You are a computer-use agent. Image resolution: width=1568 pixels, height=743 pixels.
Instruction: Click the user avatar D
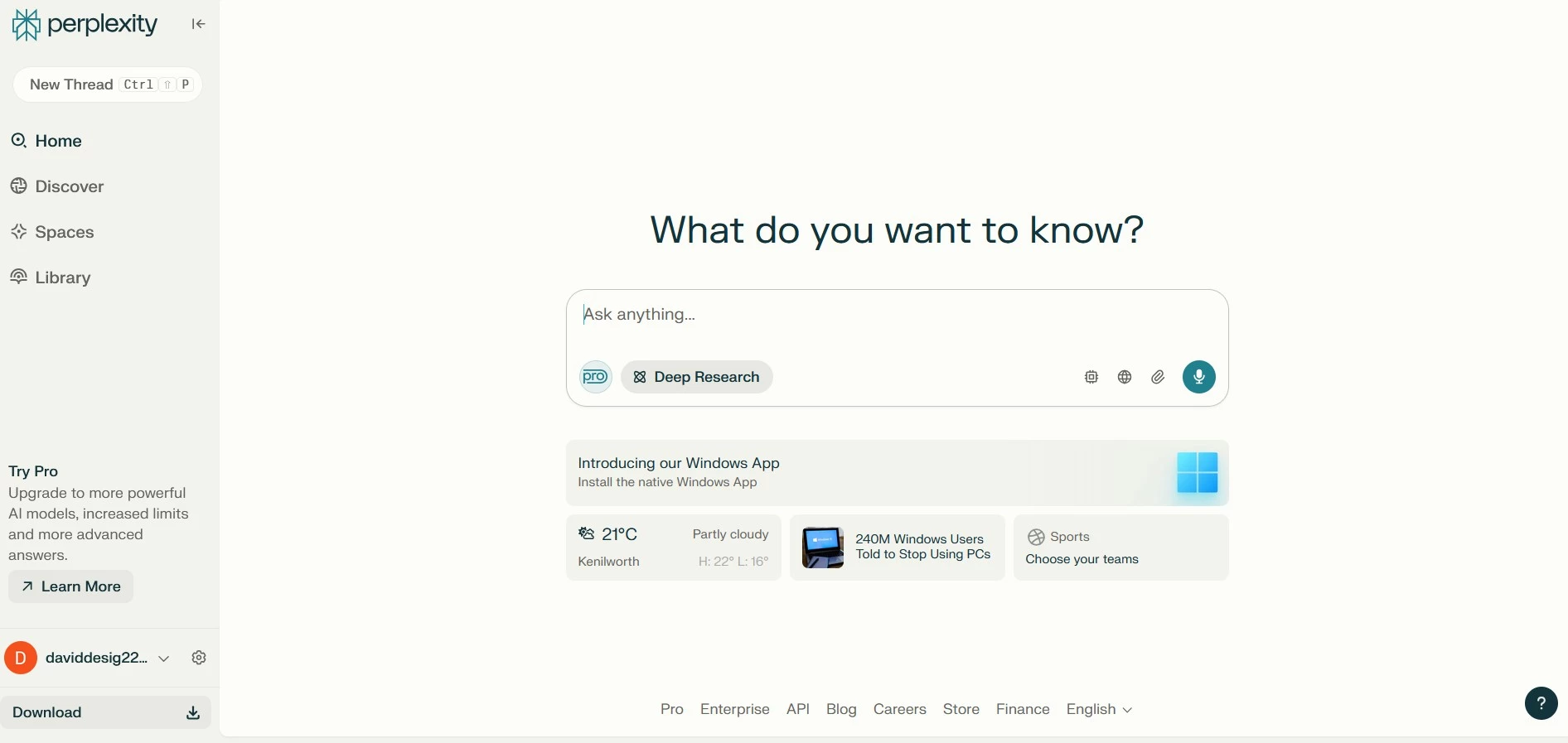coord(21,658)
